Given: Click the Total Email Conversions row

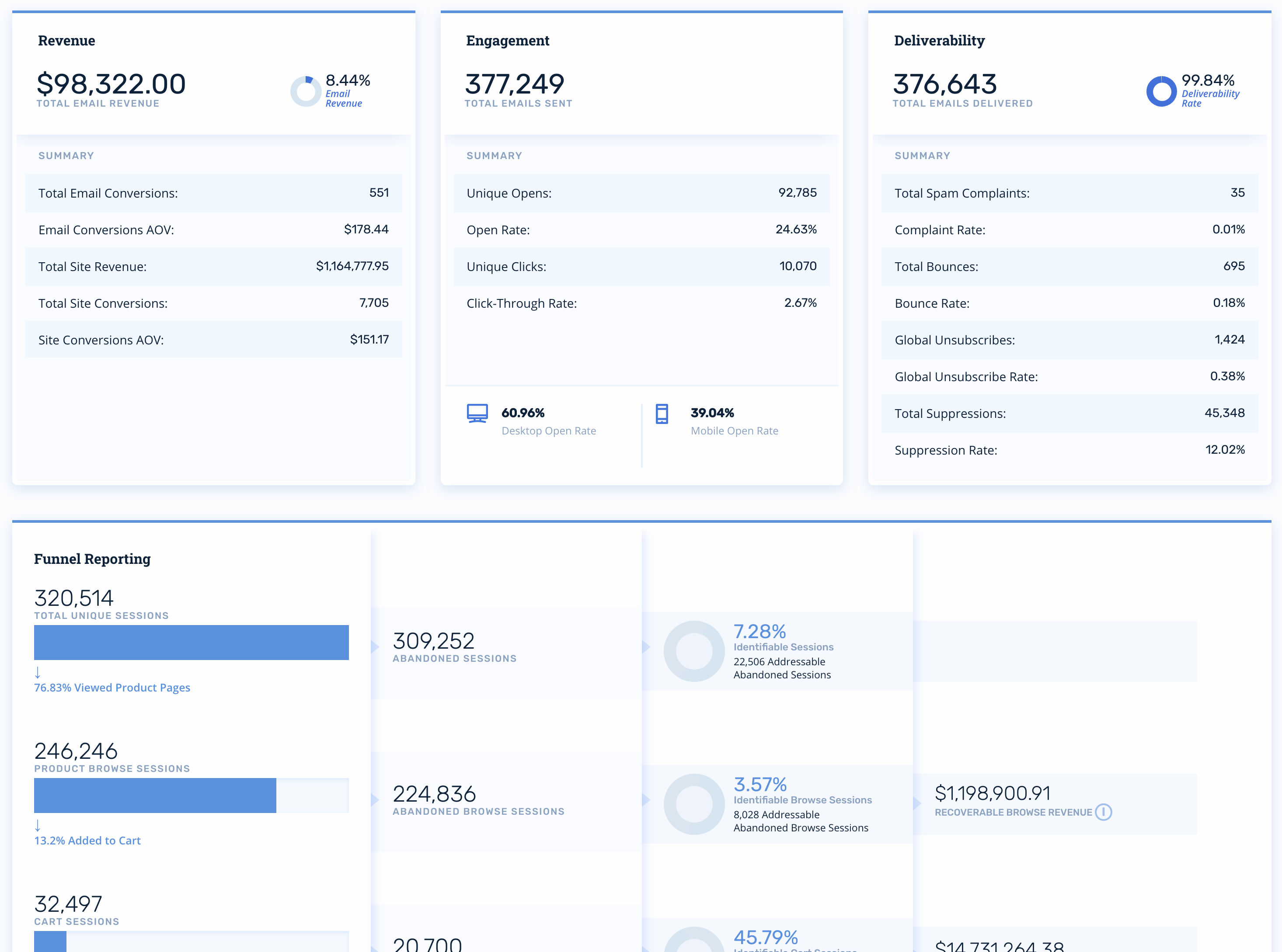Looking at the screenshot, I should 213,193.
